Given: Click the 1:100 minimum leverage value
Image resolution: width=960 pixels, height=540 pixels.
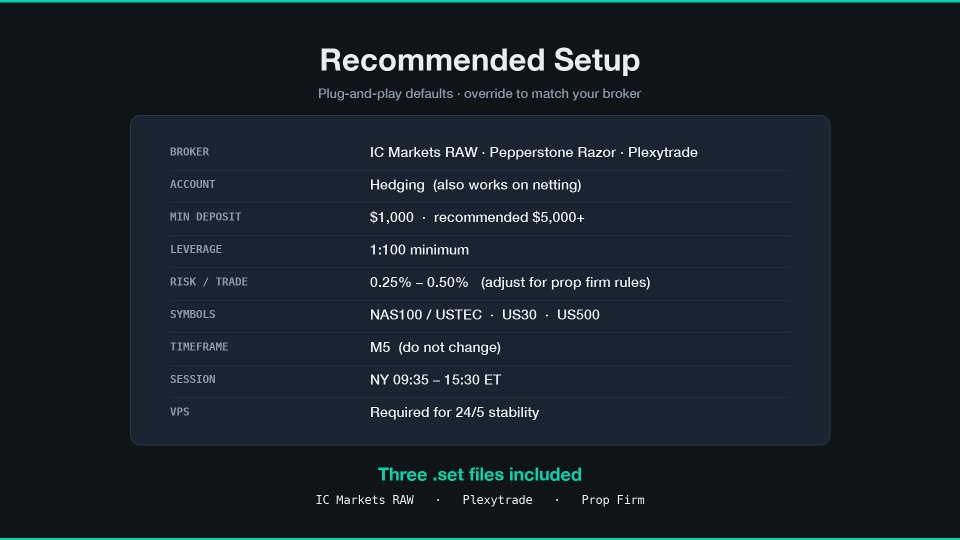Looking at the screenshot, I should (x=419, y=250).
